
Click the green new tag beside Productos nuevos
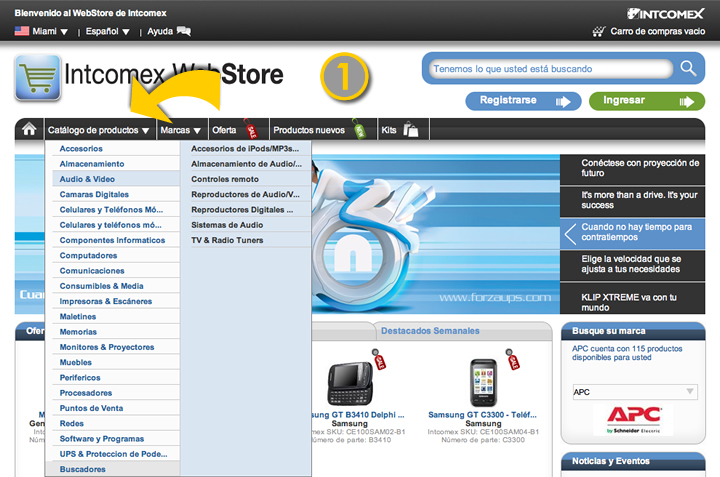(360, 129)
